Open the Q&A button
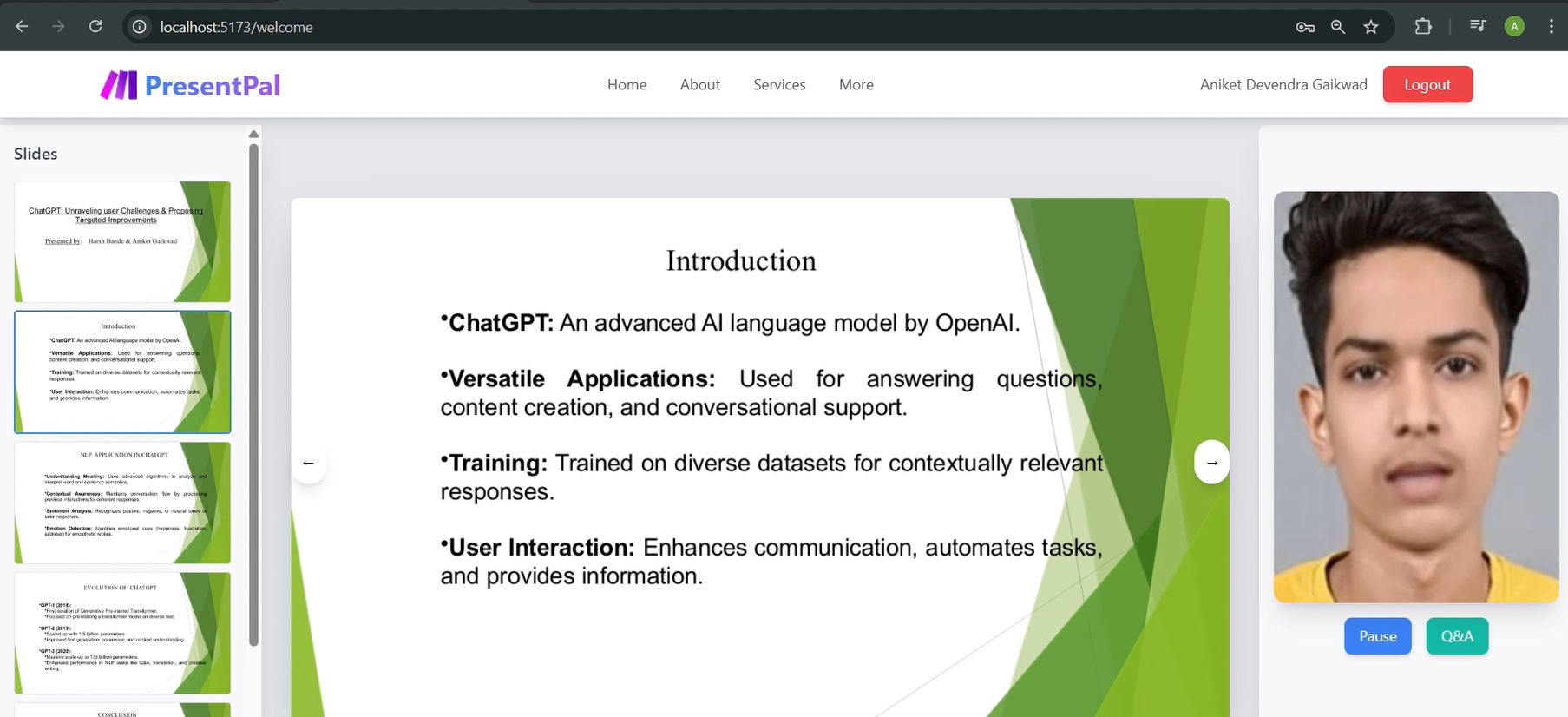The width and height of the screenshot is (1568, 717). coord(1457,636)
